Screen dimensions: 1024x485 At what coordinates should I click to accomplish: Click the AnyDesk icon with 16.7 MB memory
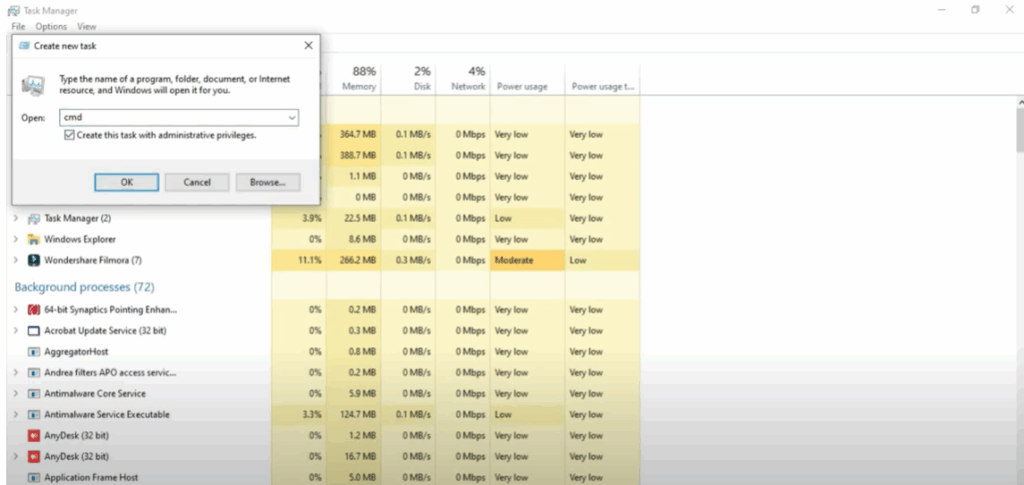click(x=34, y=456)
